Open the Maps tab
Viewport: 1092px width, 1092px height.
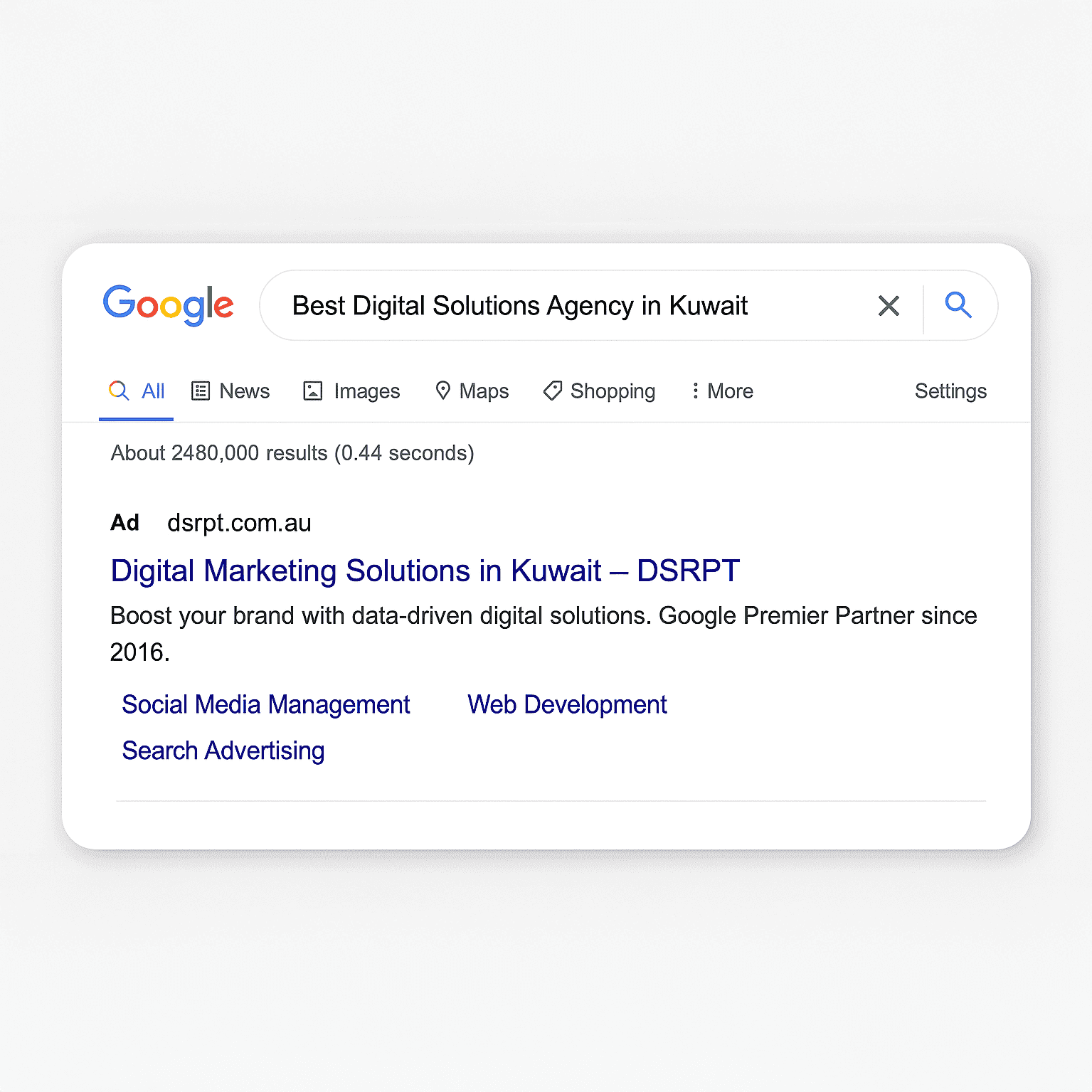tap(472, 391)
